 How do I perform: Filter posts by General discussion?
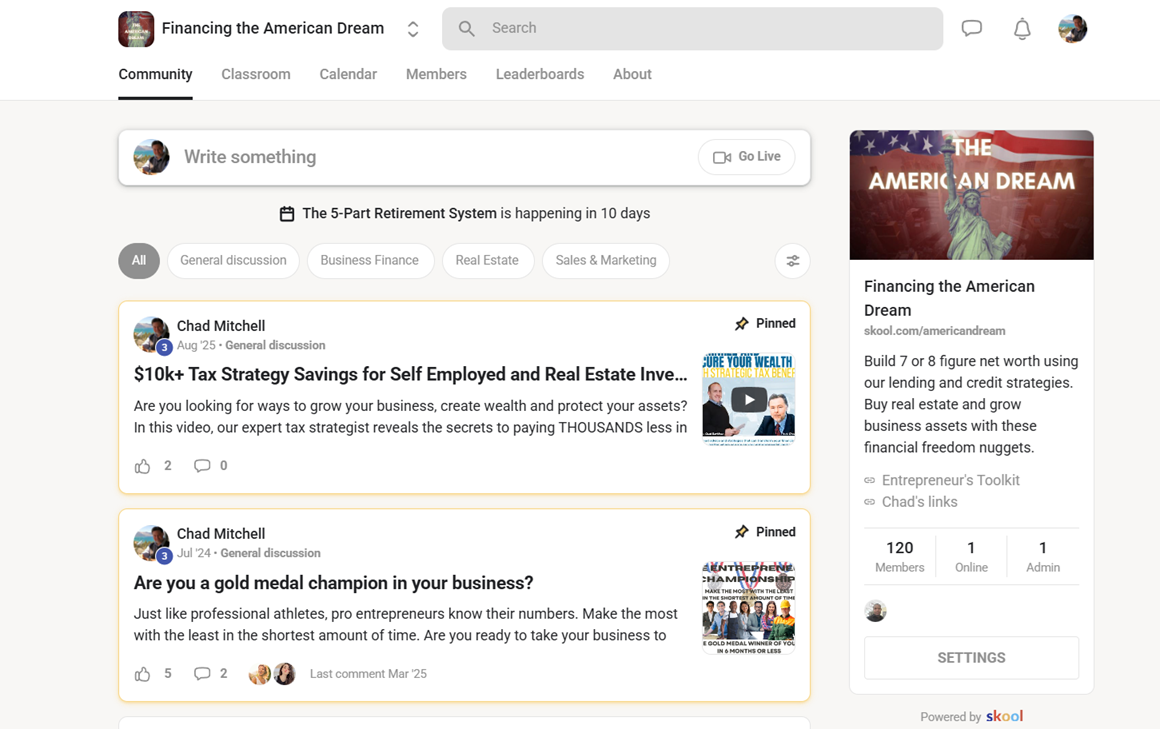tap(233, 261)
